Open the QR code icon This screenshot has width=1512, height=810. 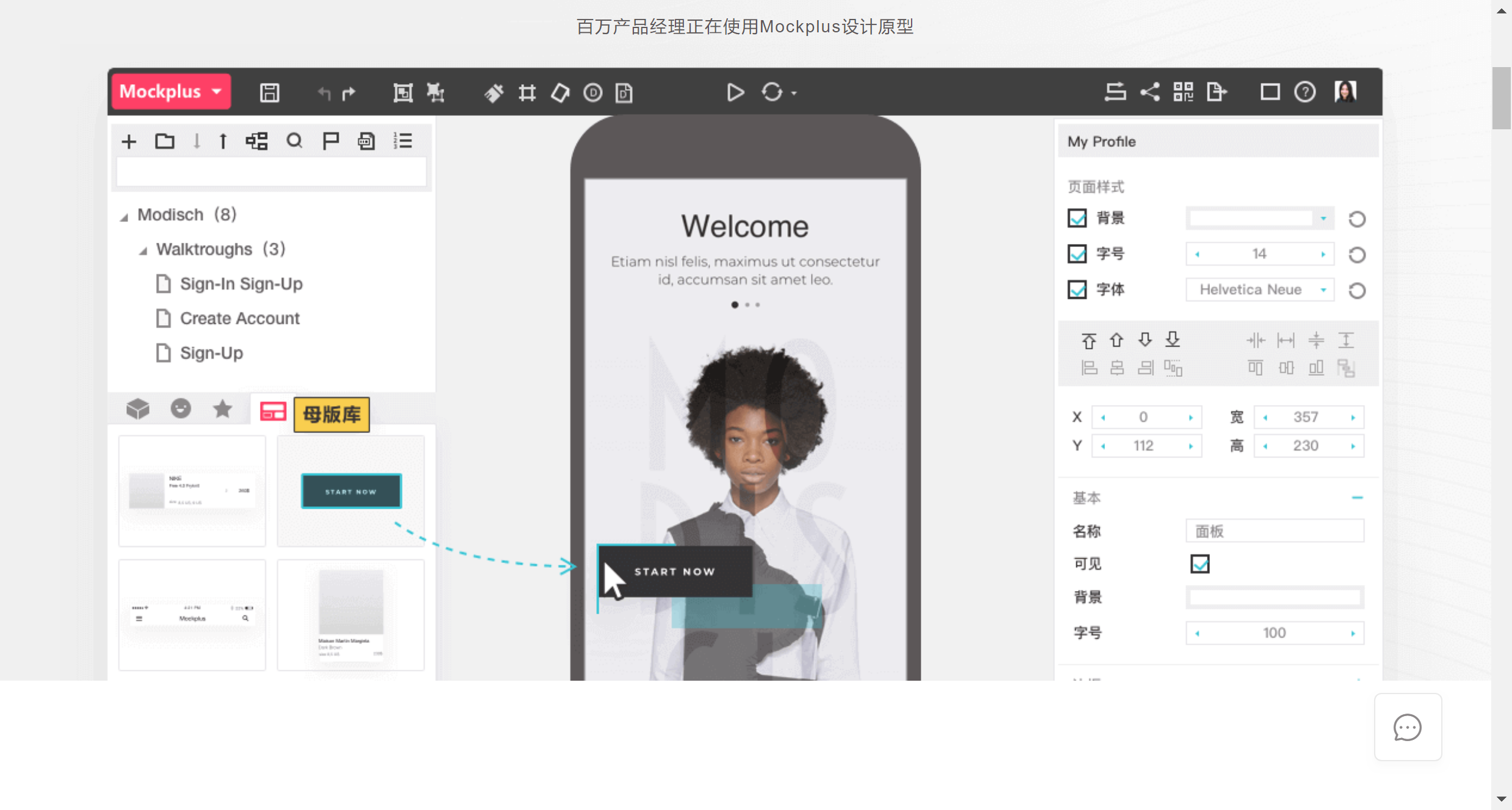click(x=1183, y=92)
